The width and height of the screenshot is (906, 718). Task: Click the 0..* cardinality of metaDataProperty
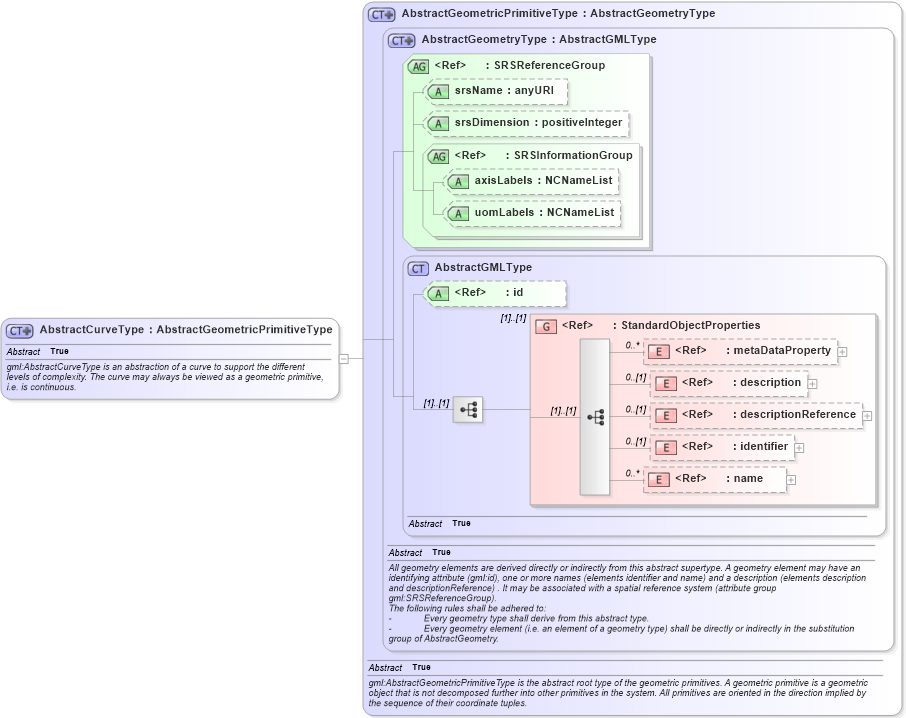tap(632, 345)
